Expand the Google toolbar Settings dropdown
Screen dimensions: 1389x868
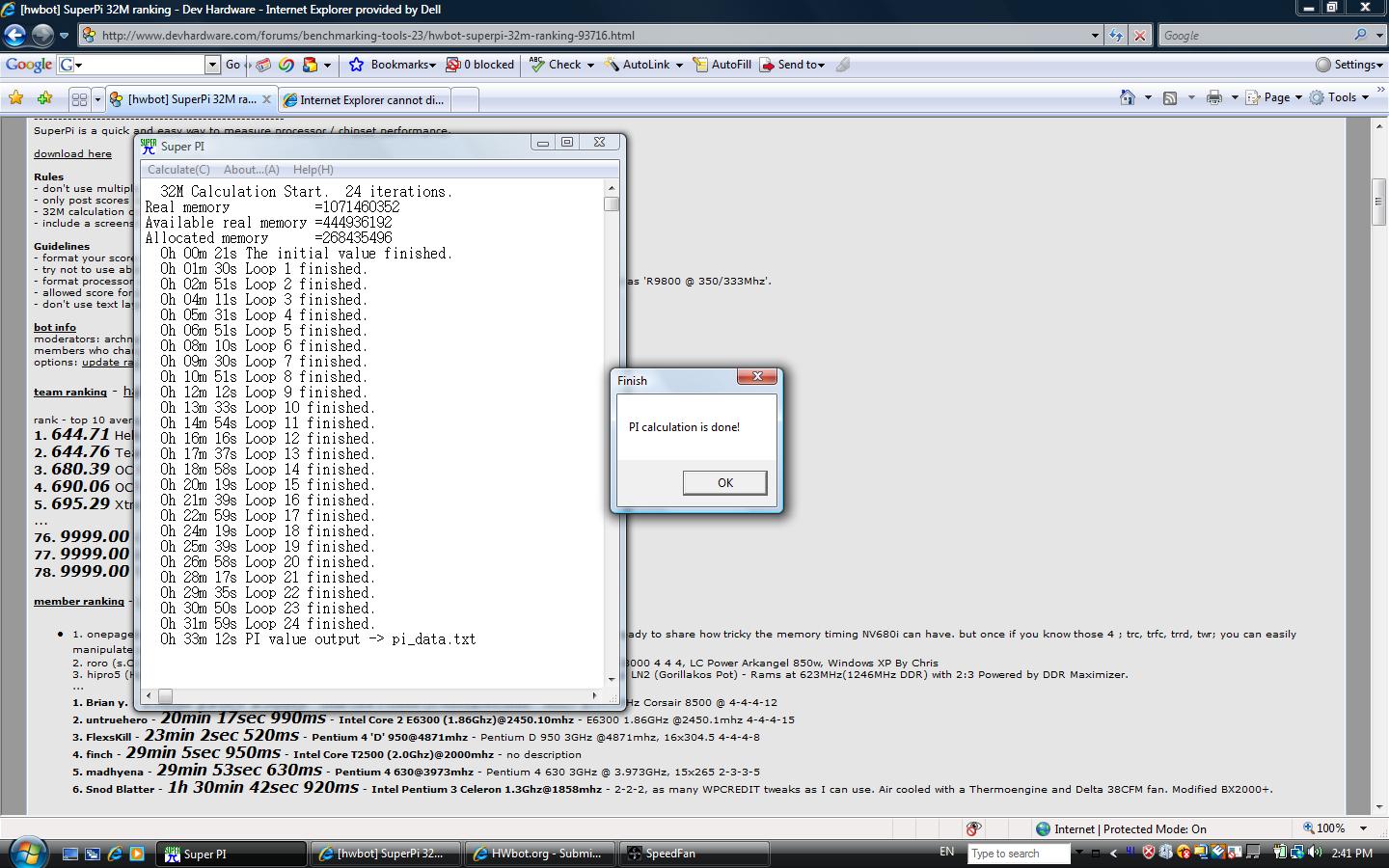(1380, 65)
